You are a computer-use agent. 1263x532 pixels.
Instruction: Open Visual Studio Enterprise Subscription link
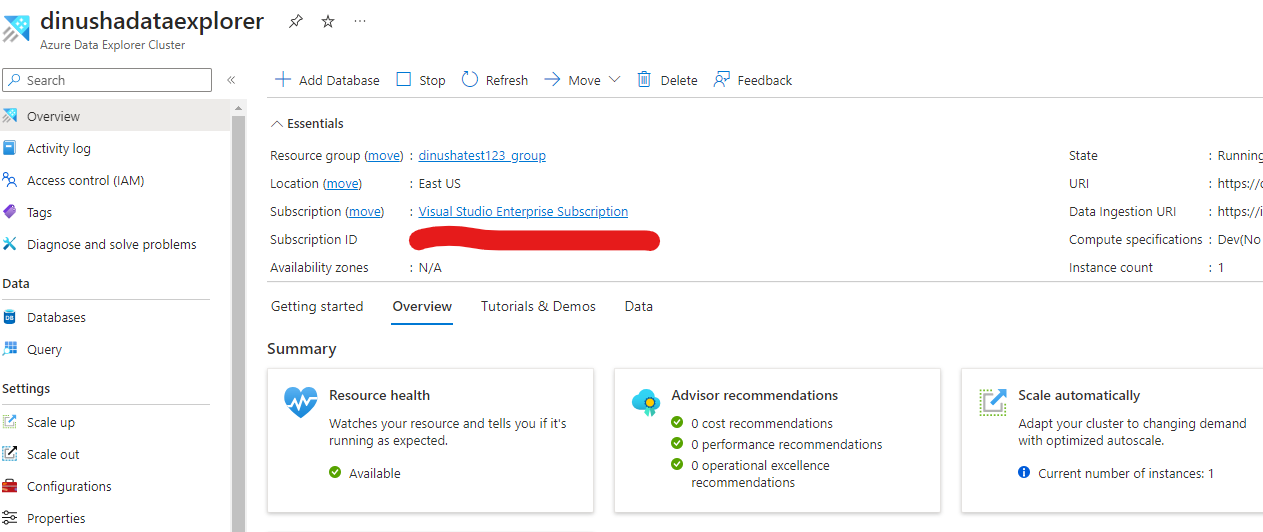pos(523,211)
